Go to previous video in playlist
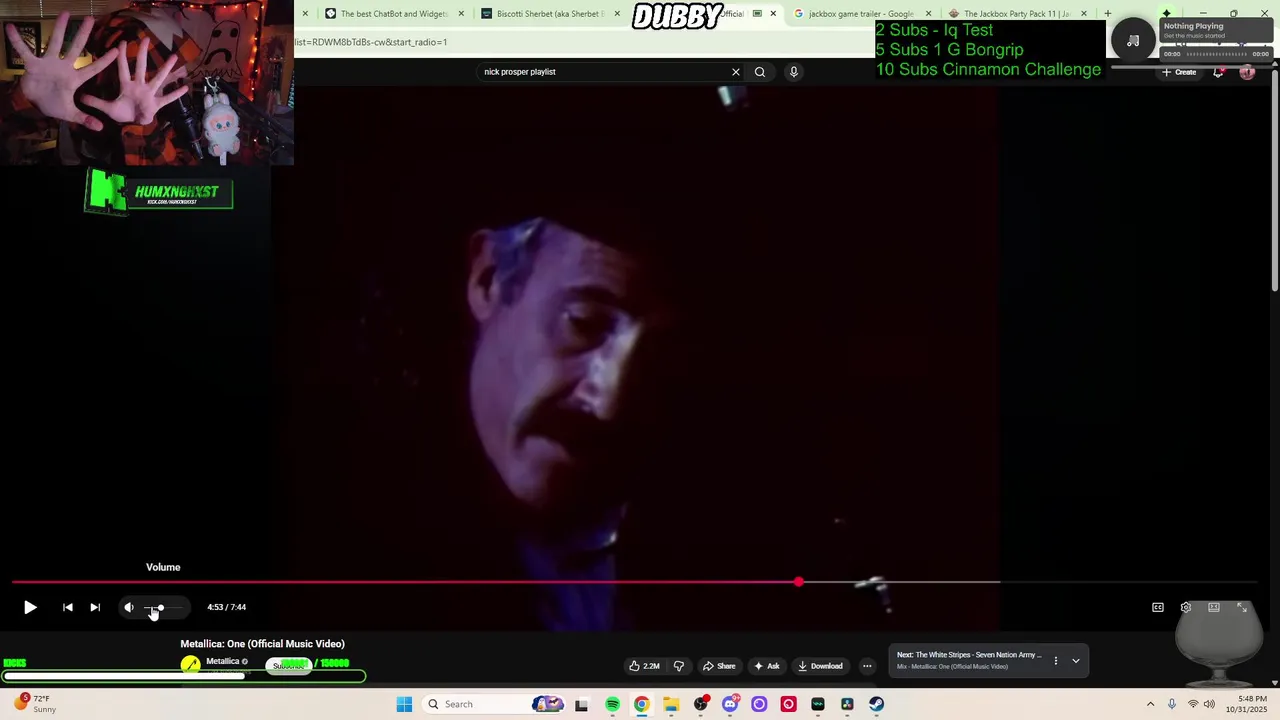 pos(67,607)
